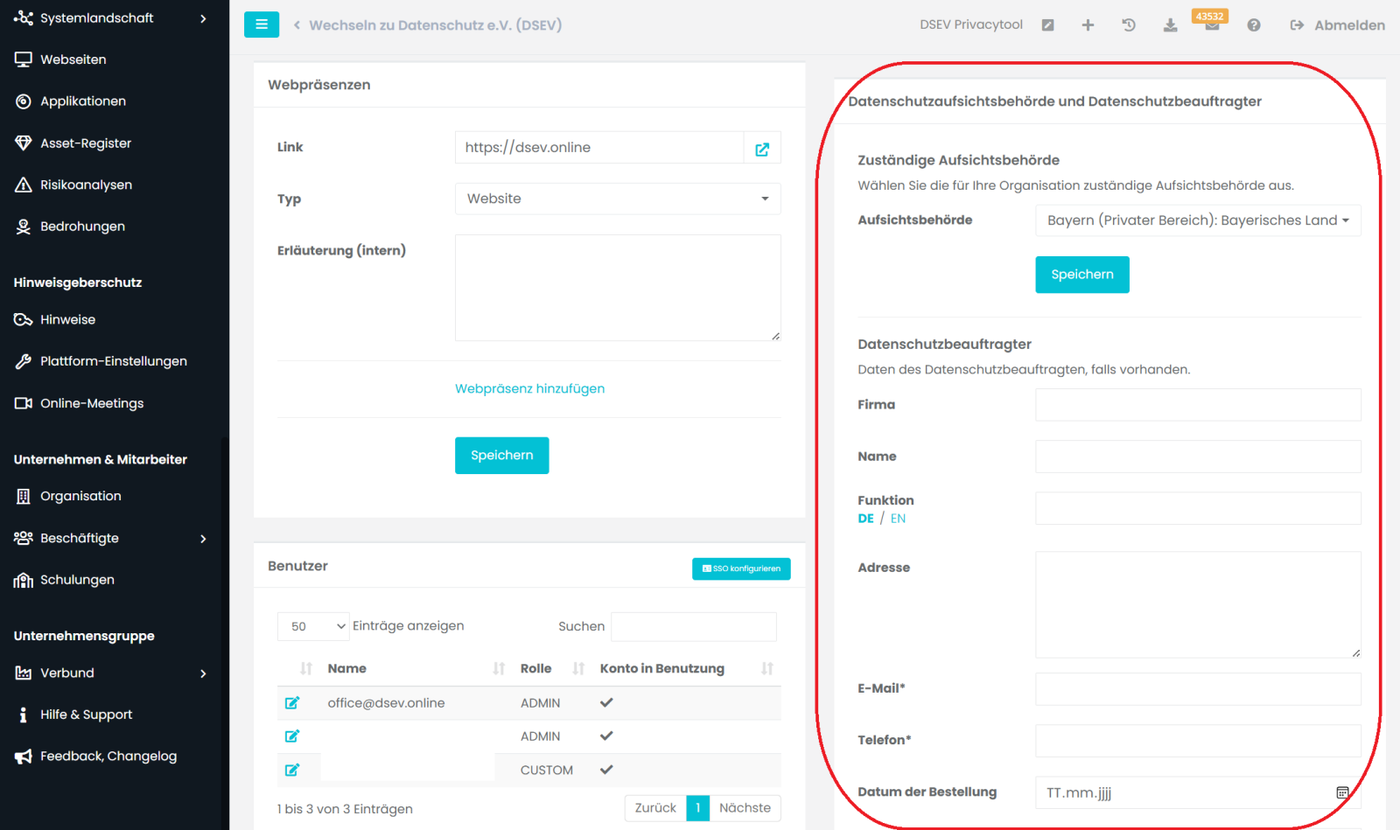Click into the Suchen field for users
This screenshot has width=1400, height=830.
point(693,626)
